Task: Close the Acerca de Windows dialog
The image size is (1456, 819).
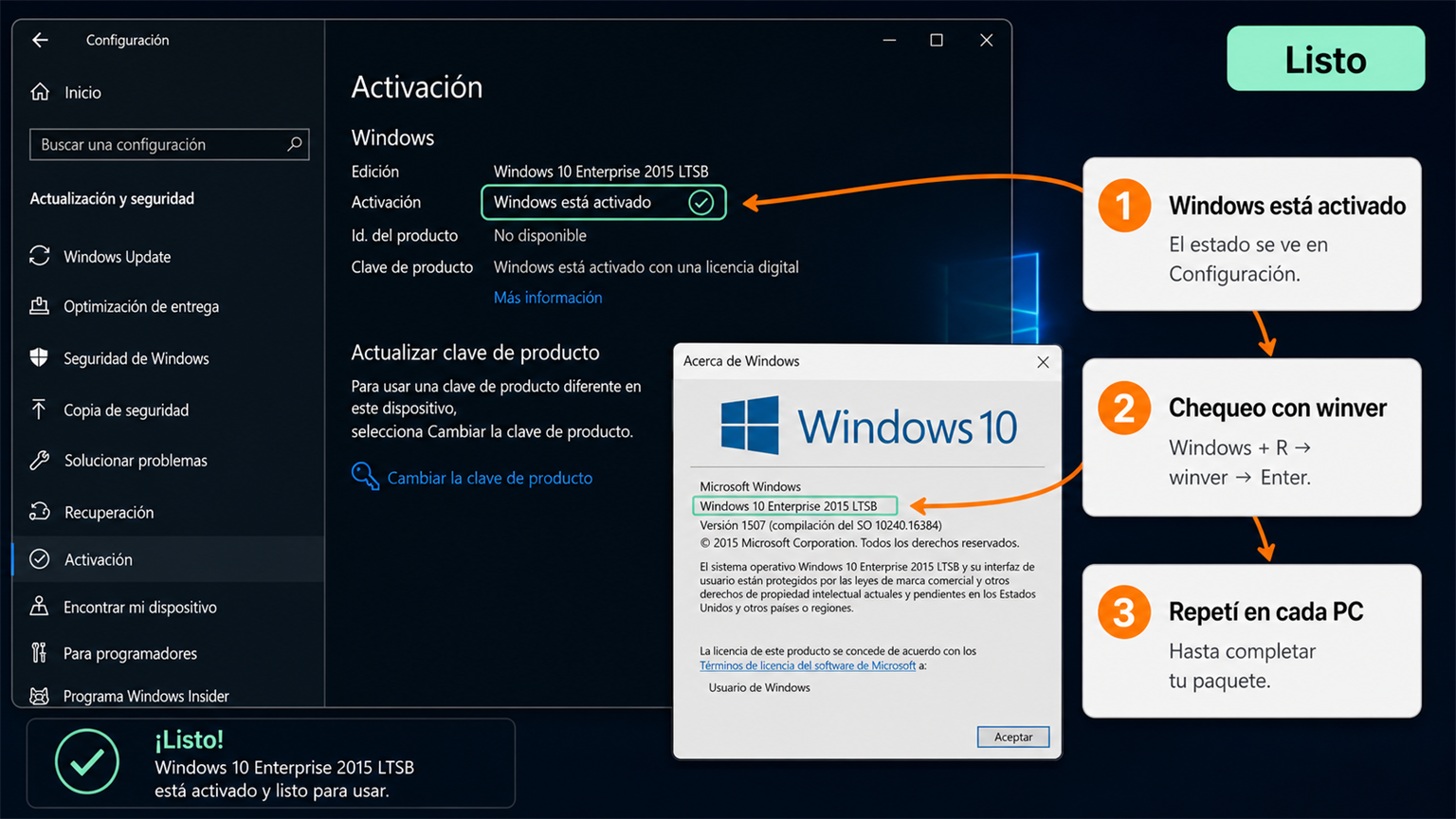Action: pyautogui.click(x=1043, y=361)
